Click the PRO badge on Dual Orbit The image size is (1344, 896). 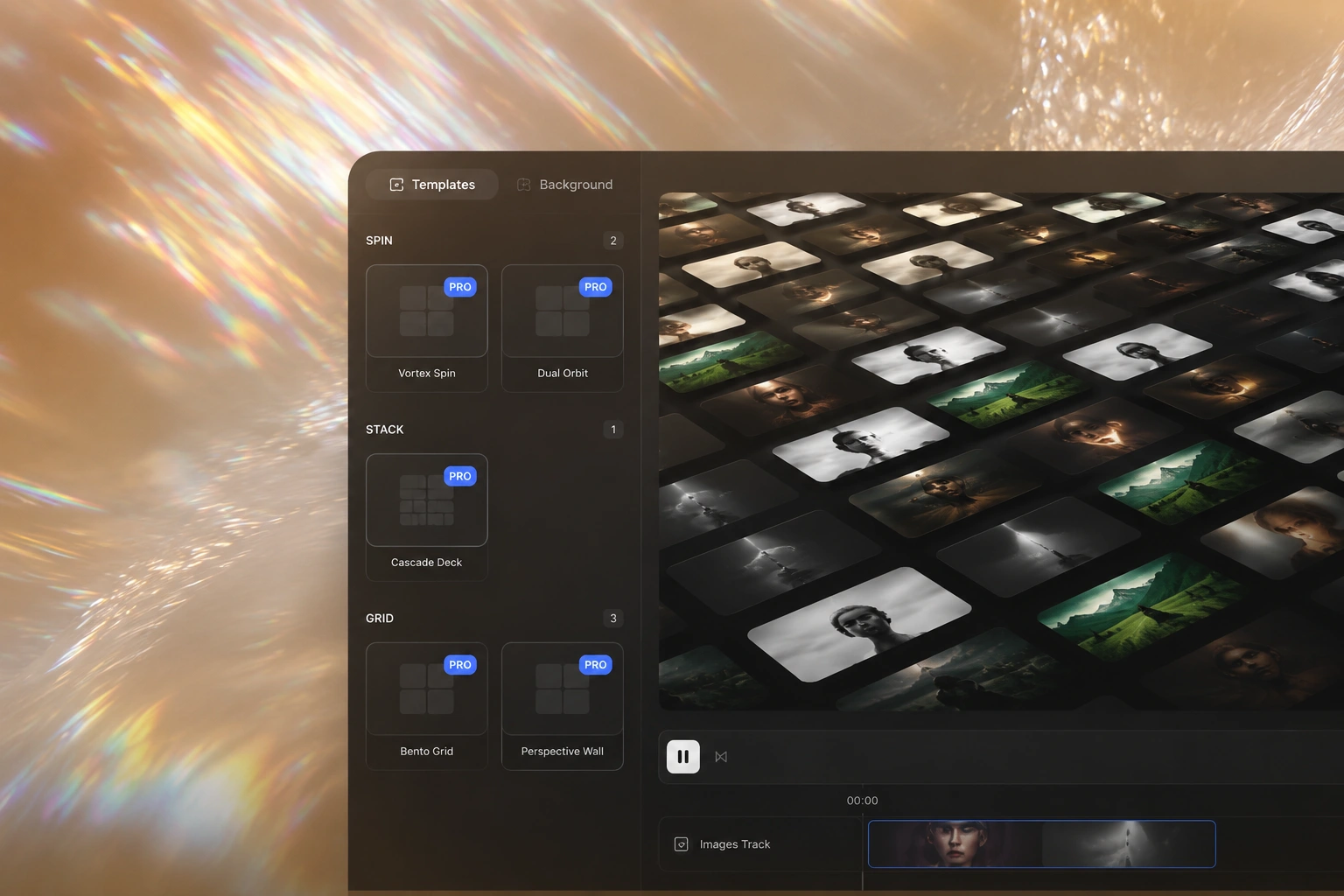(596, 287)
